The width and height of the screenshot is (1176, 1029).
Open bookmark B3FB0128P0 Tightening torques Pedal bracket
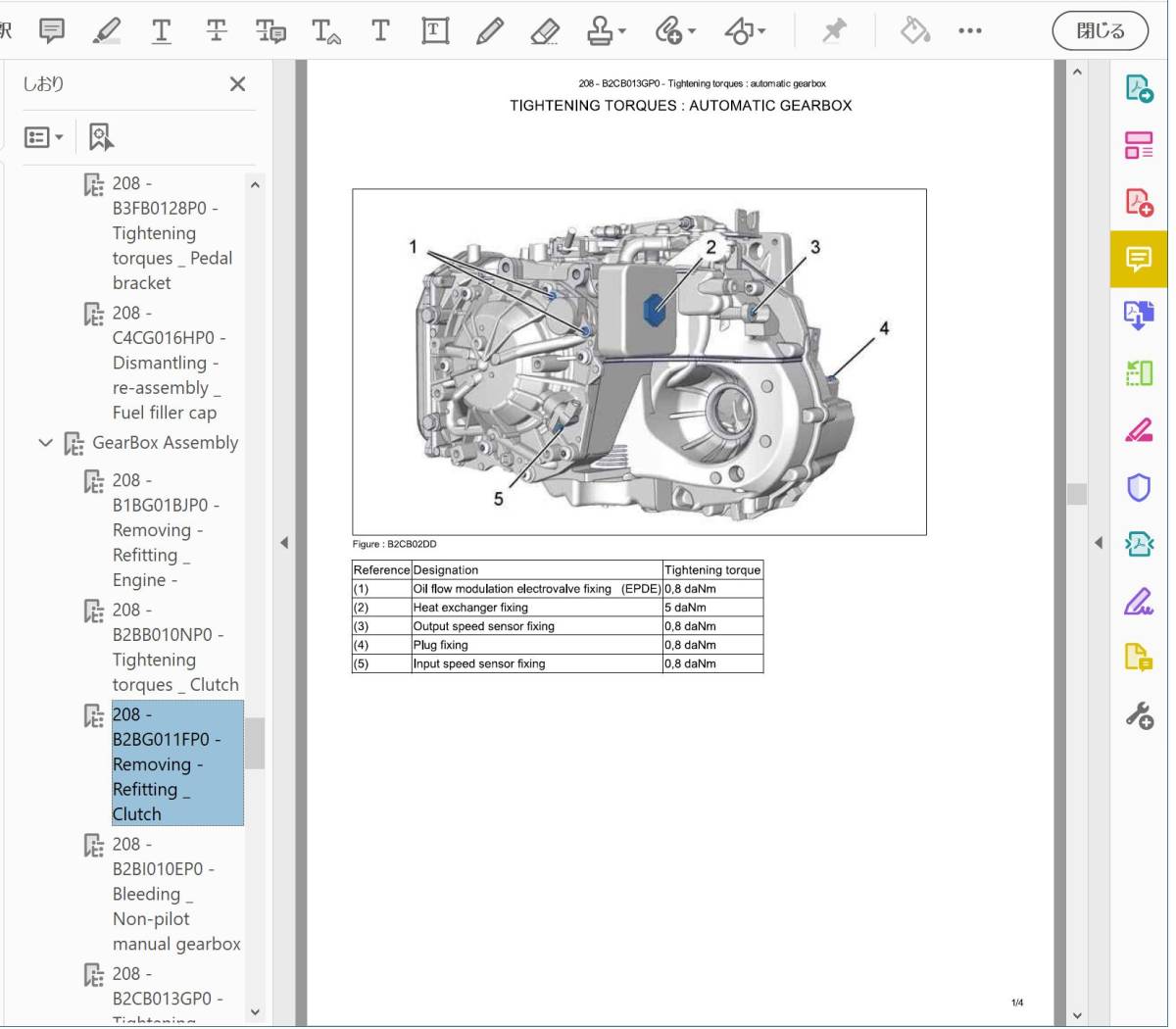coord(171,233)
